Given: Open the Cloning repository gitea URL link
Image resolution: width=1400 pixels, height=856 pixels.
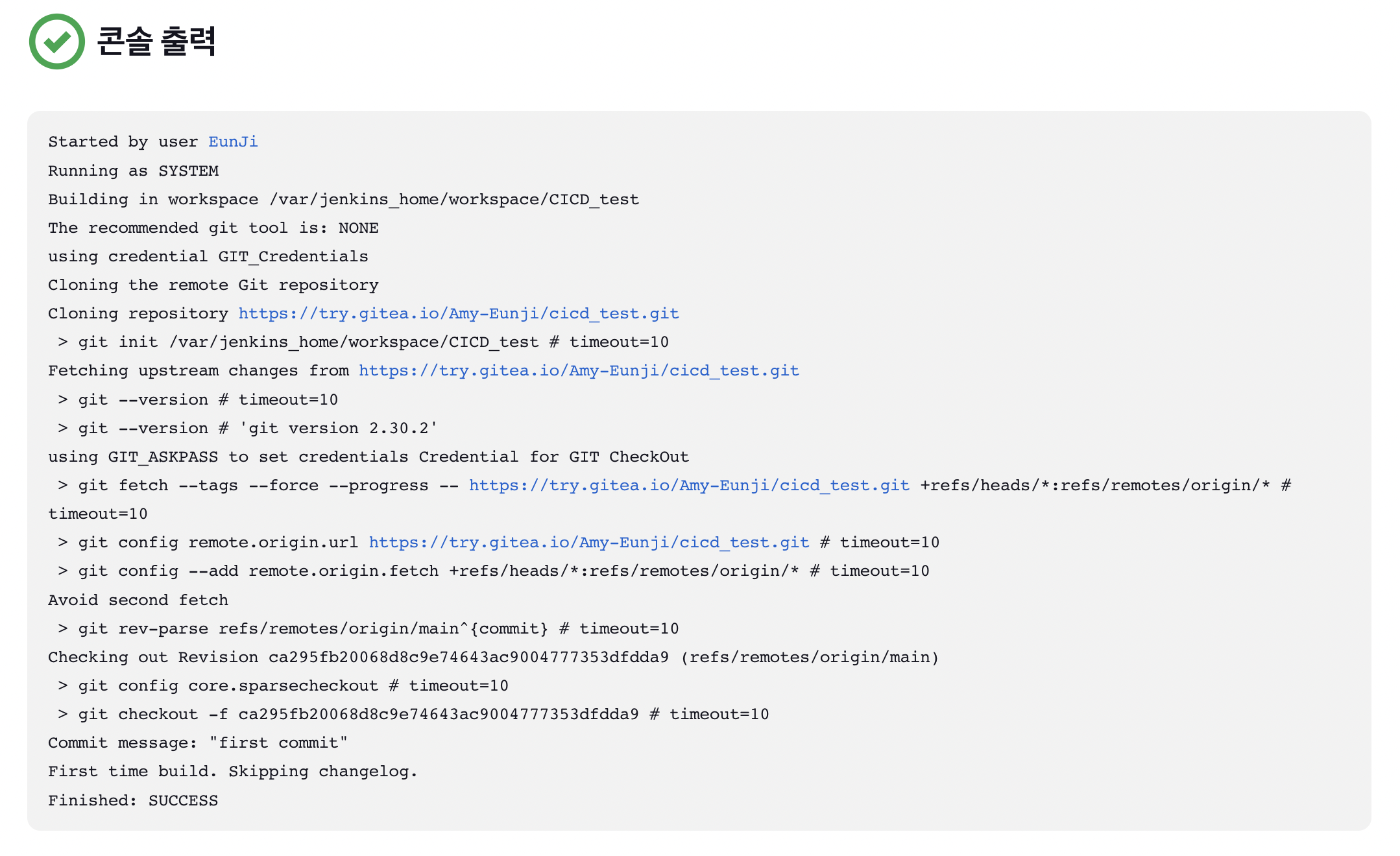Looking at the screenshot, I should click(458, 314).
